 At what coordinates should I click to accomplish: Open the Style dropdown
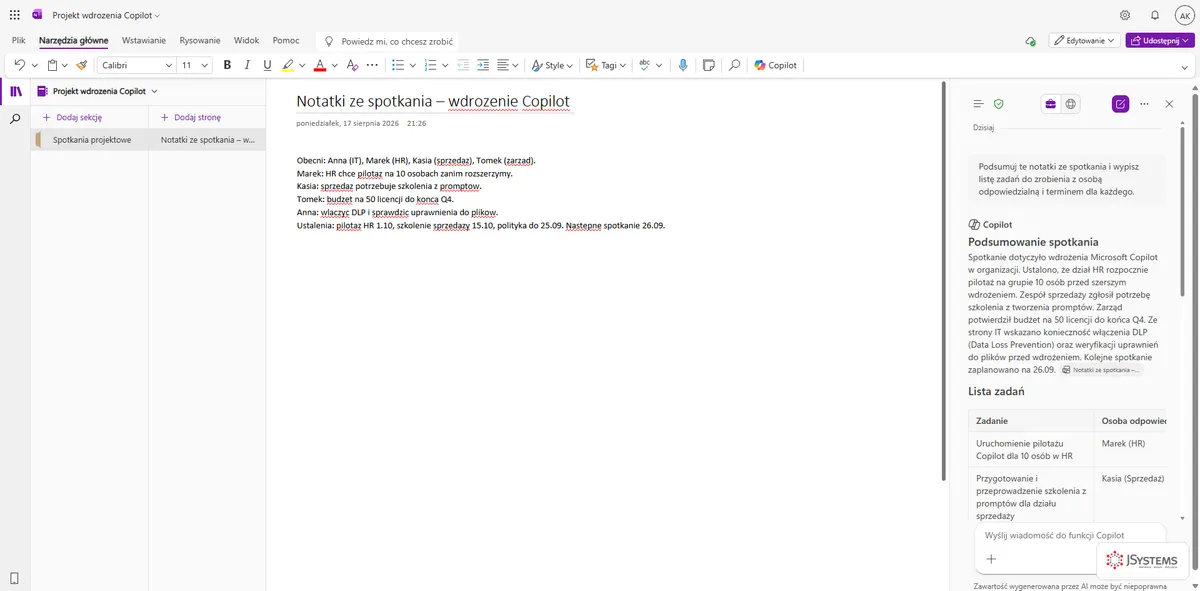(551, 65)
